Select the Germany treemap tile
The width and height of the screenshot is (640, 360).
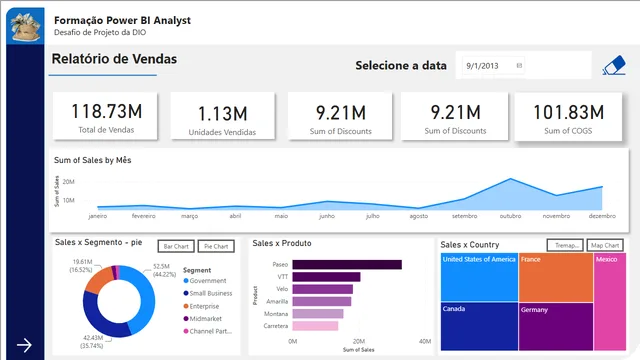pyautogui.click(x=556, y=327)
